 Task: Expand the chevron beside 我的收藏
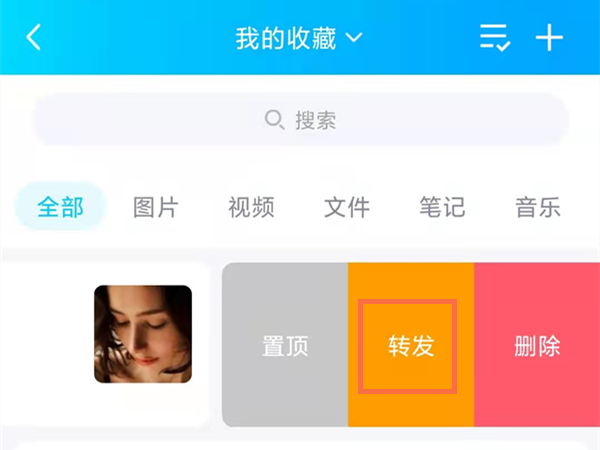(354, 38)
